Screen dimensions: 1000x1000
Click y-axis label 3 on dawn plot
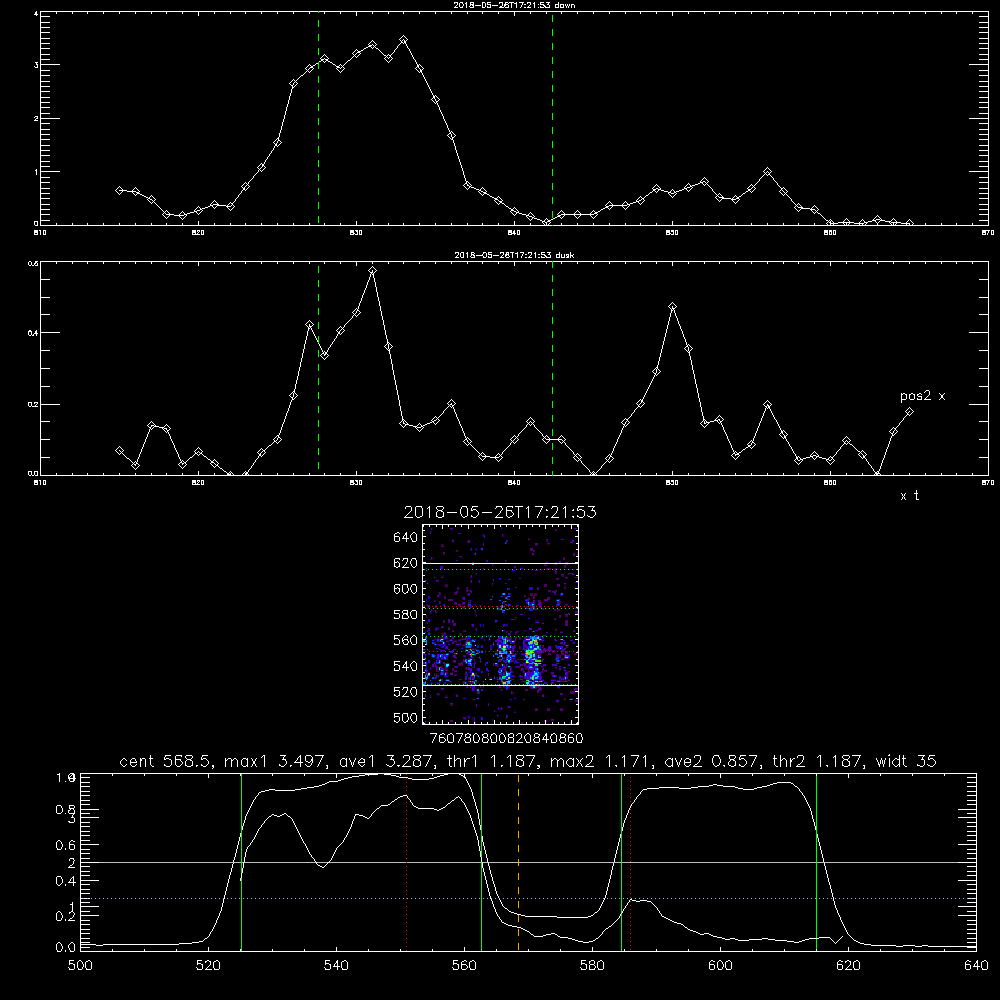click(x=36, y=65)
